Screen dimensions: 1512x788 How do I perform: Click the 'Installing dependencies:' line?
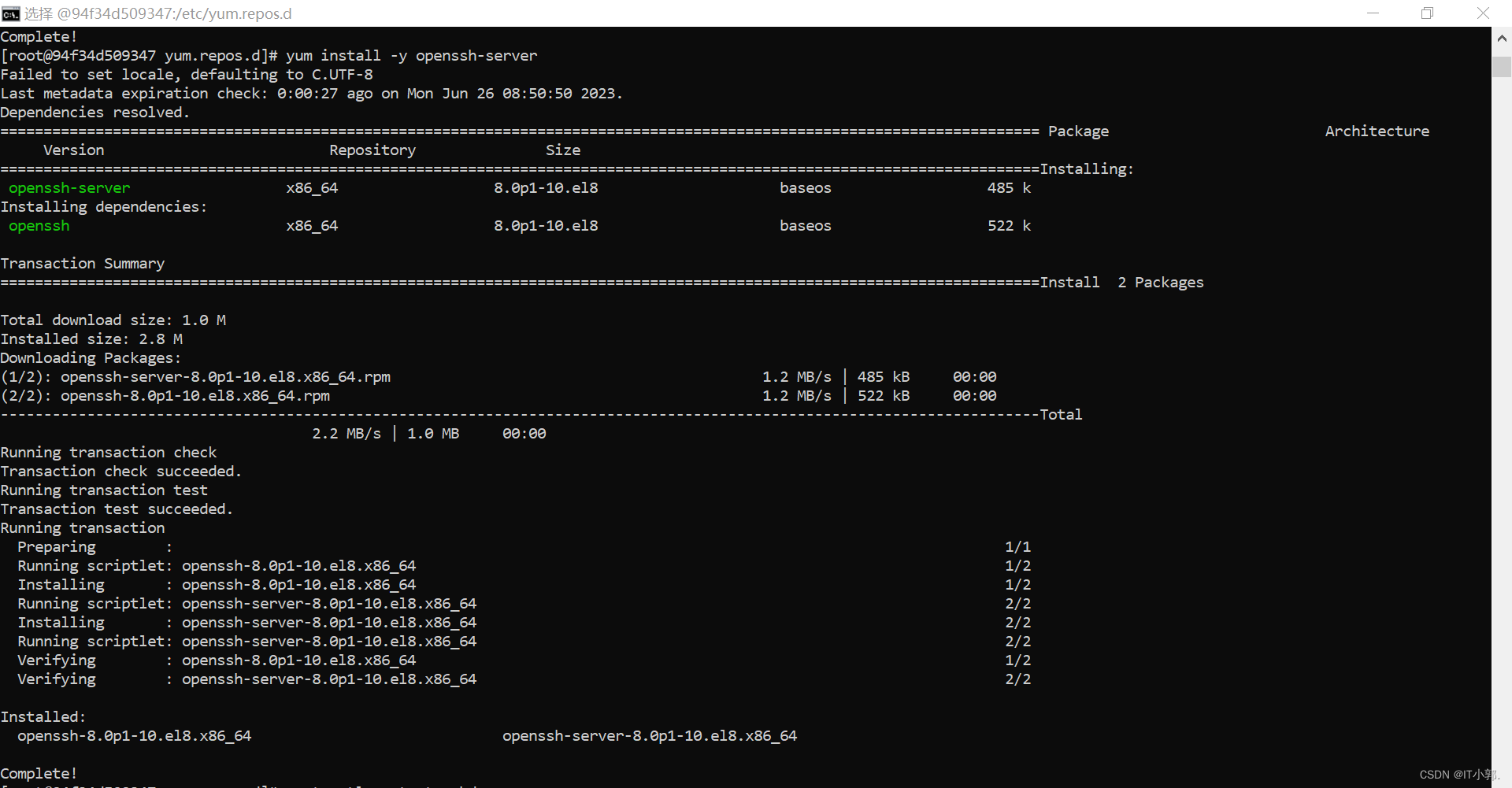pyautogui.click(x=104, y=207)
